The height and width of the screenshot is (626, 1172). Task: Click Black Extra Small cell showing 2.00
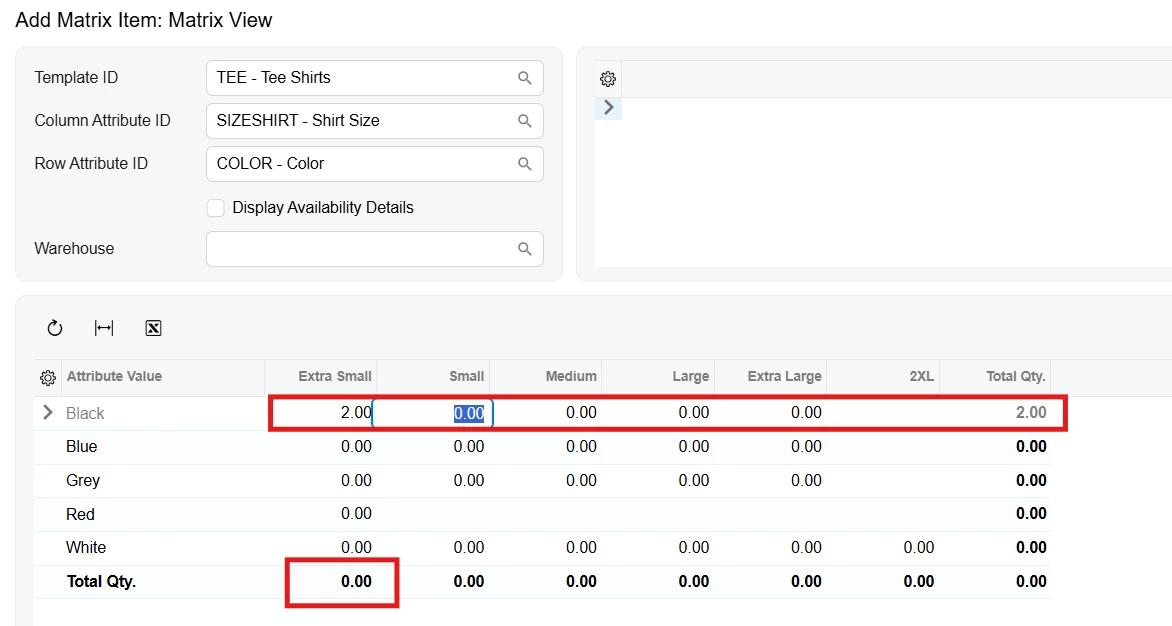pyautogui.click(x=321, y=412)
